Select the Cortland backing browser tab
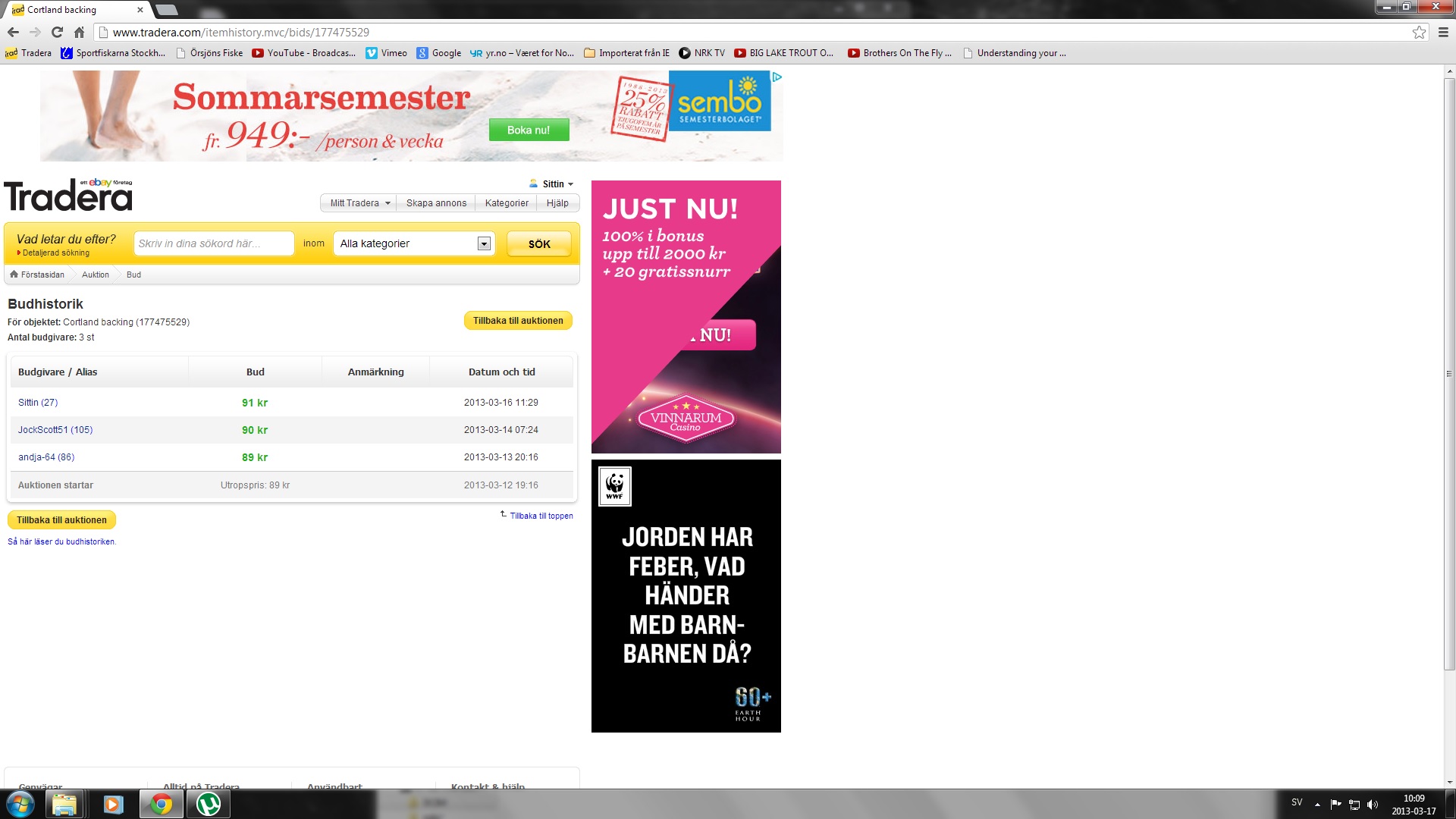This screenshot has height=819, width=1456. pyautogui.click(x=76, y=10)
